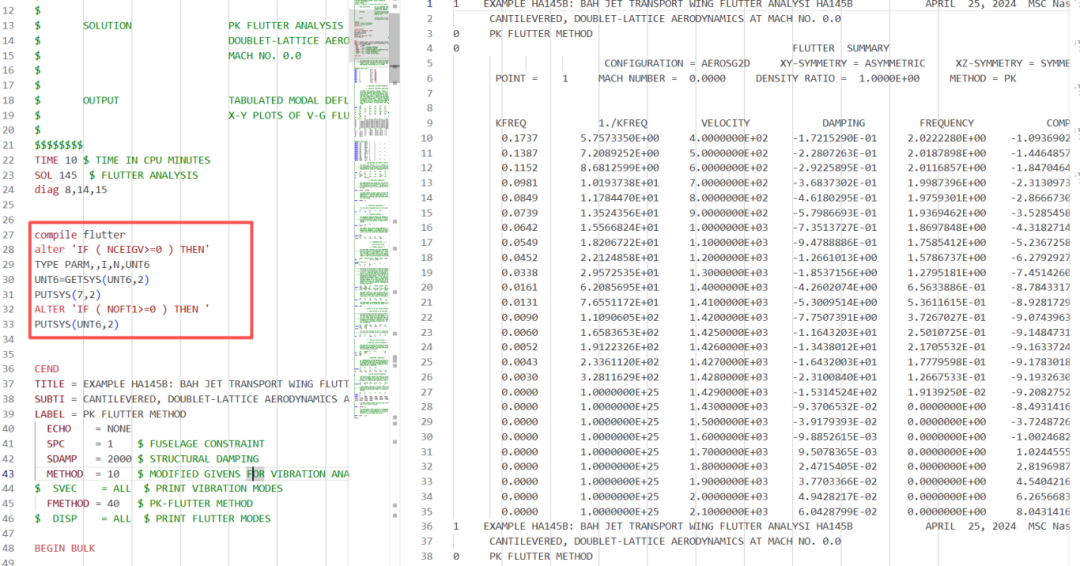Click the 'FREQUENCY' column header

[946, 123]
